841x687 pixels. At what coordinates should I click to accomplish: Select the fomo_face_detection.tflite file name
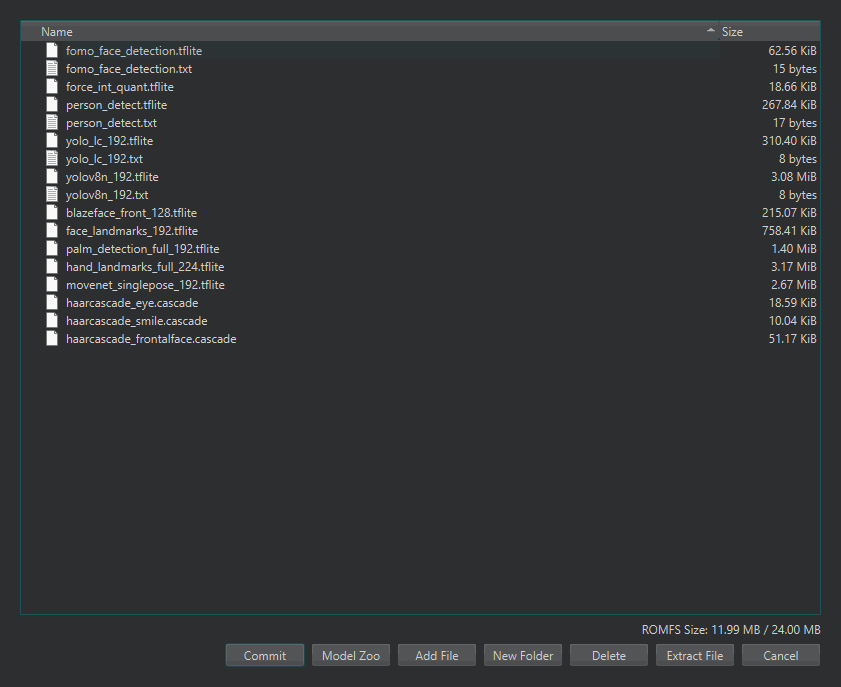[134, 51]
